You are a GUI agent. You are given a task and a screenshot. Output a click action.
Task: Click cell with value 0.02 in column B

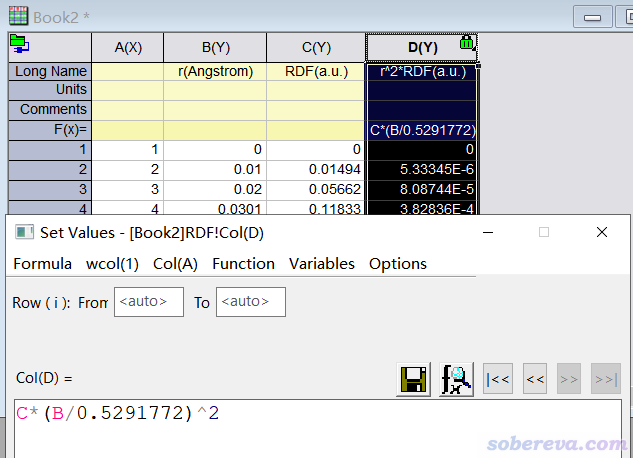pos(215,190)
